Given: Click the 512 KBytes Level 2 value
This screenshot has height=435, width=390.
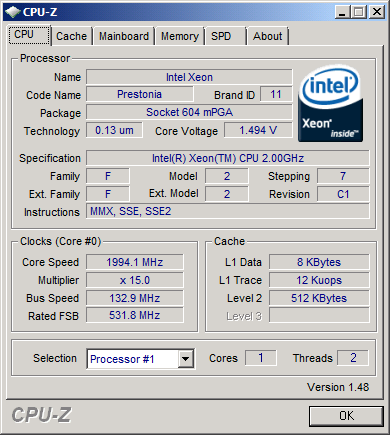Looking at the screenshot, I should coord(319,298).
